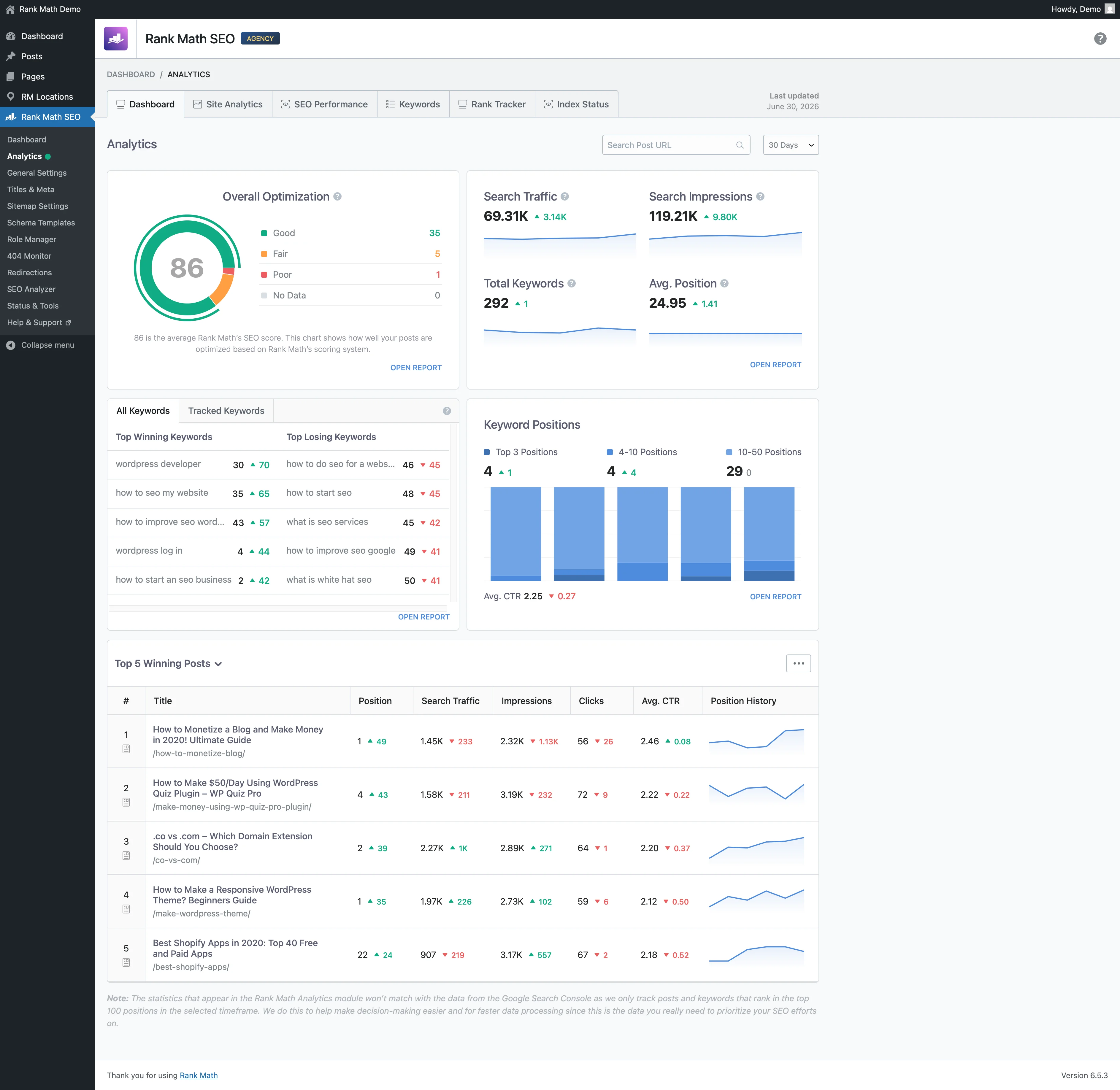The width and height of the screenshot is (1120, 1090).
Task: Click the Top 3 Positions legend swatch
Action: (x=487, y=452)
